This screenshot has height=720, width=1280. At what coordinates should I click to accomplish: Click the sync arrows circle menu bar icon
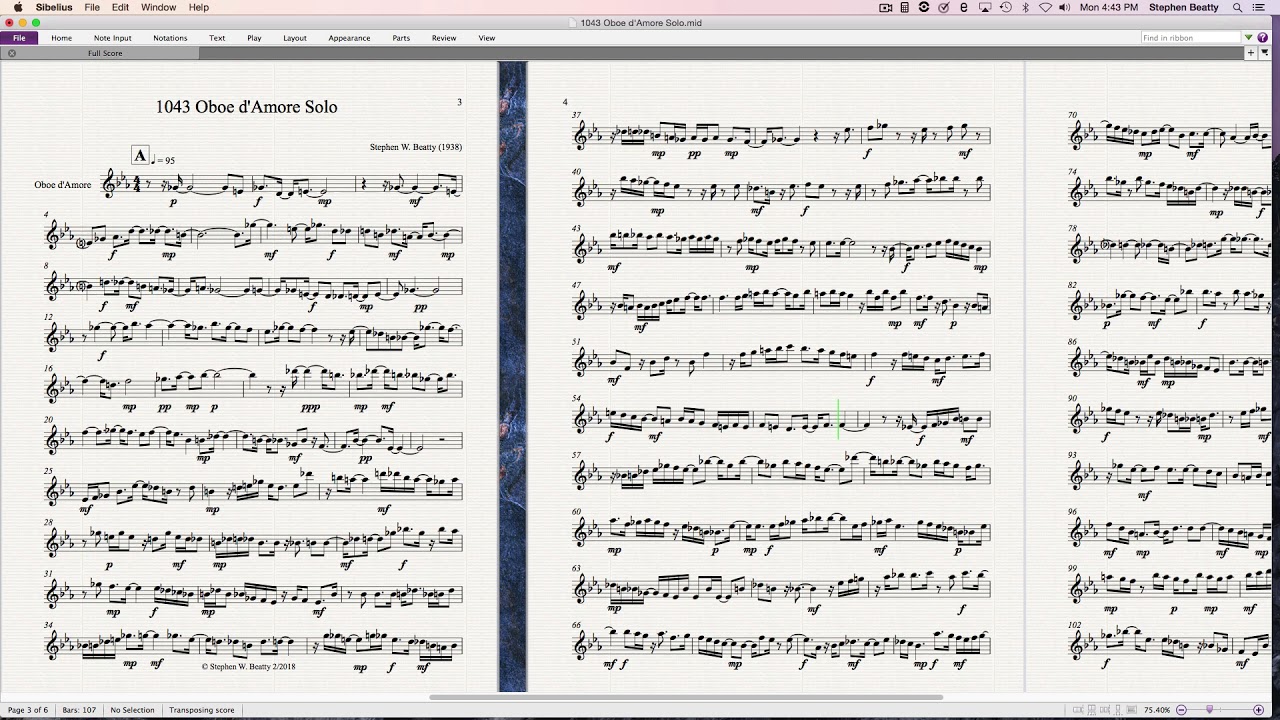(x=923, y=7)
